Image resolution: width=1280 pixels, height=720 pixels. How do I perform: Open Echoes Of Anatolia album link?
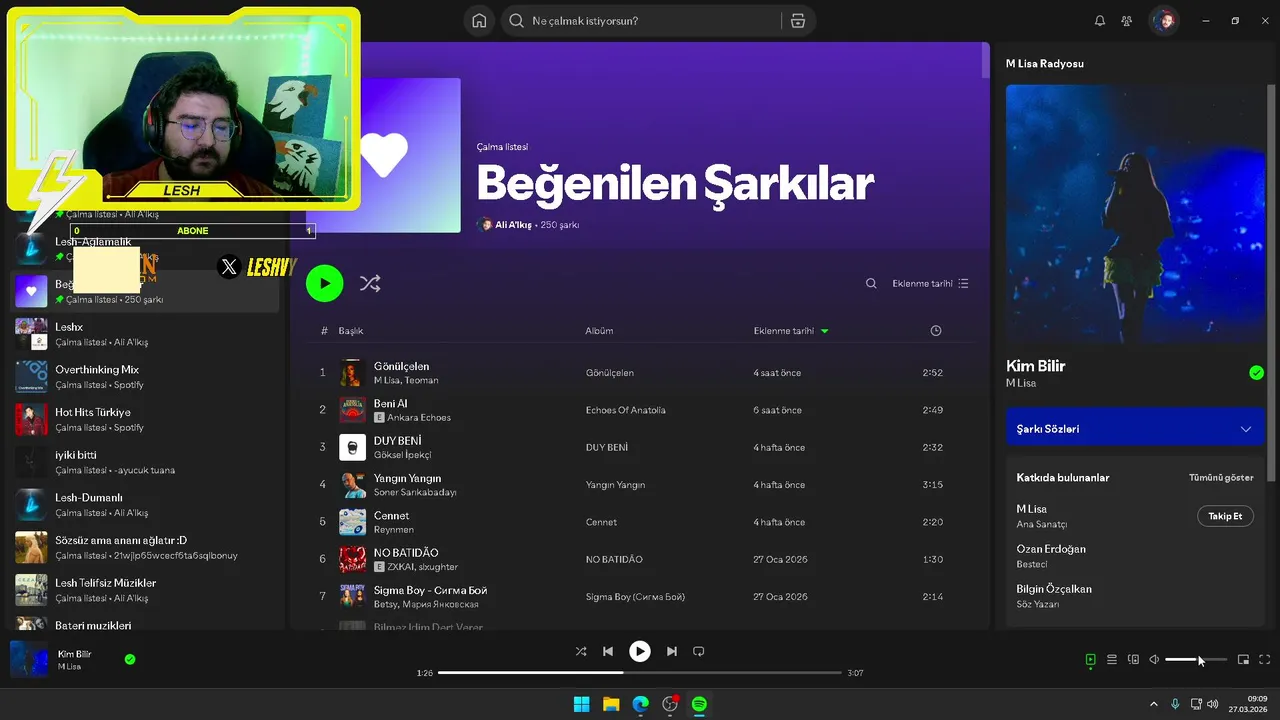coord(625,410)
